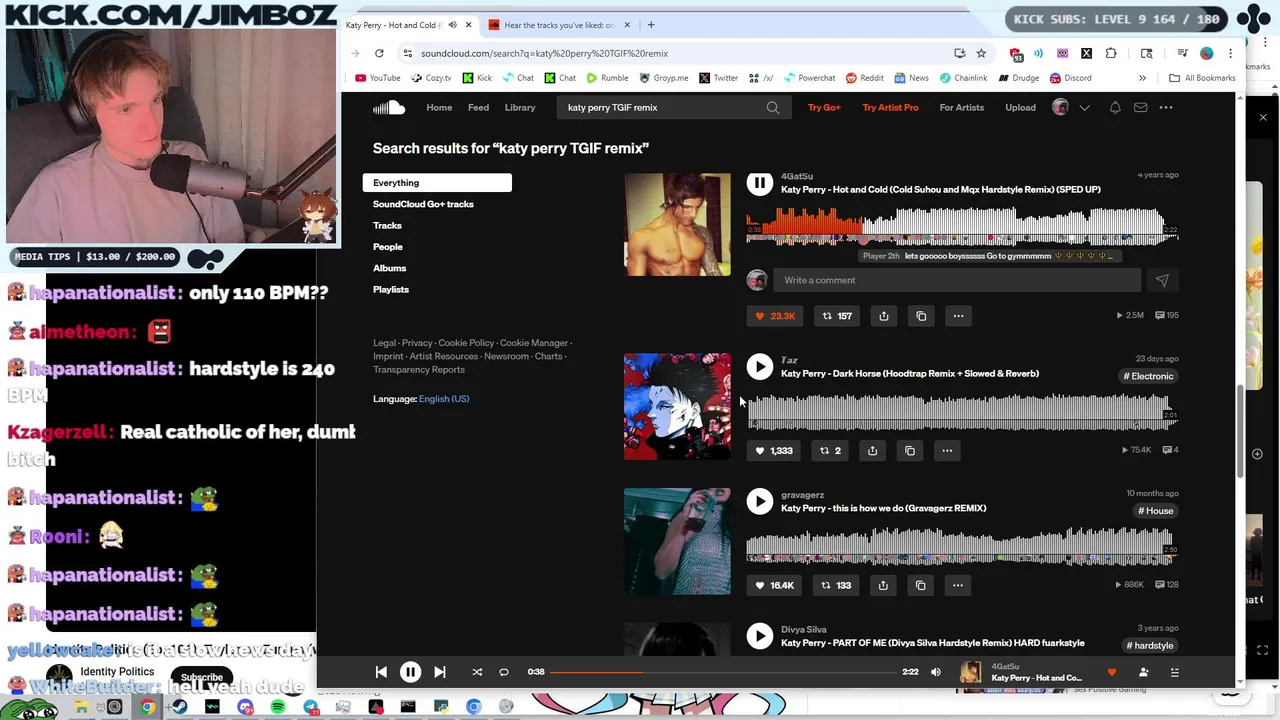Image resolution: width=1280 pixels, height=720 pixels.
Task: Click the # Electronic genre tag
Action: point(1148,377)
